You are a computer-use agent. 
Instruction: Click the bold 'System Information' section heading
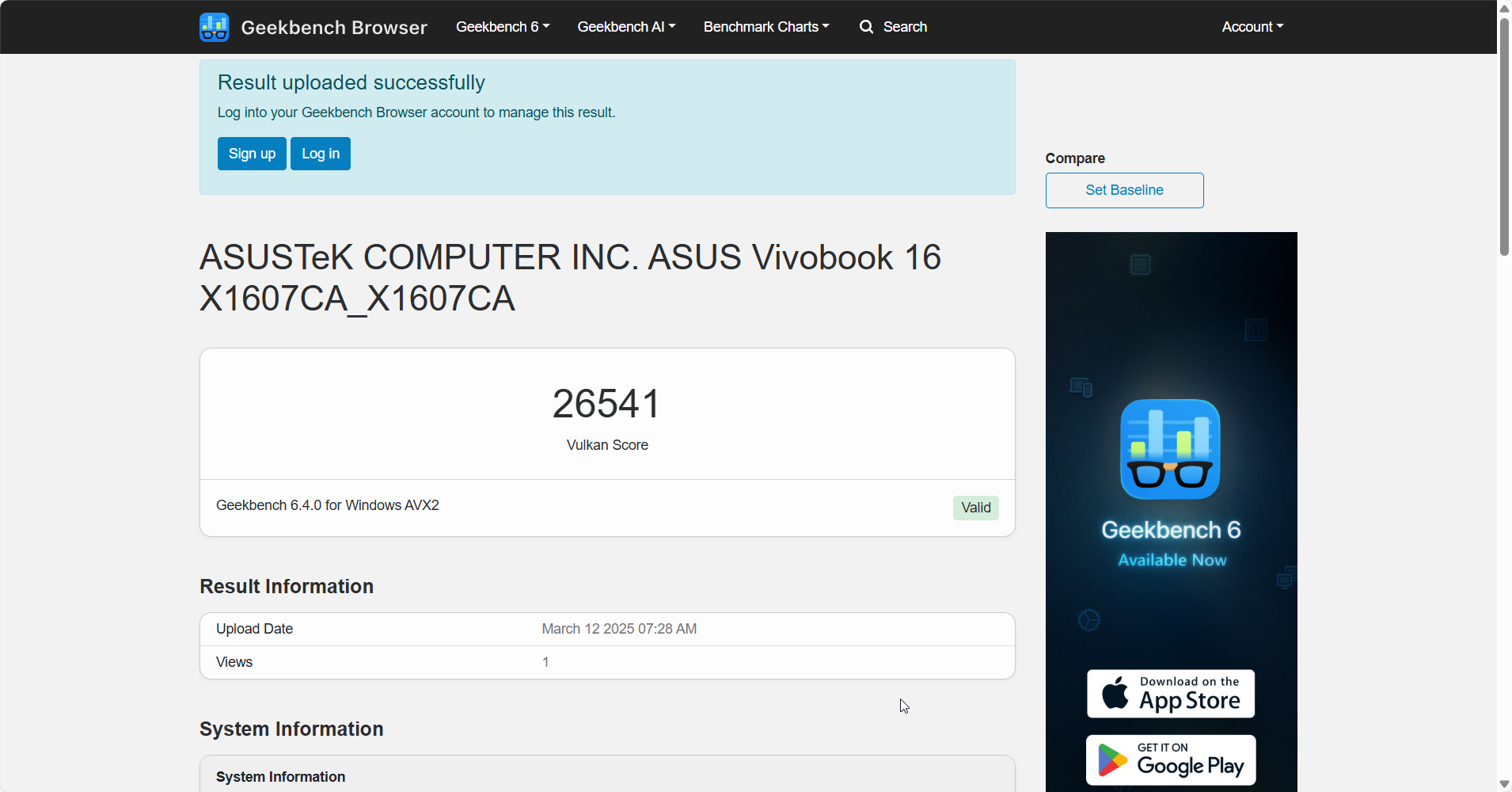(x=291, y=729)
